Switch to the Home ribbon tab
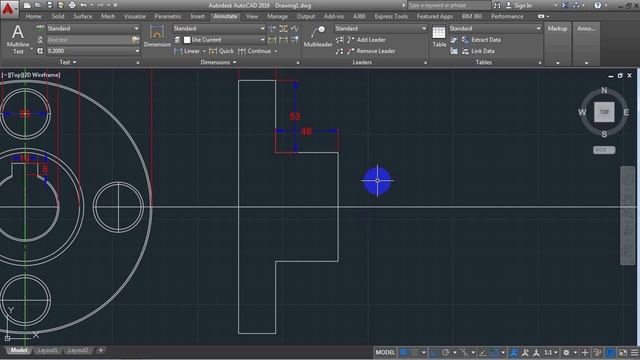Image resolution: width=640 pixels, height=360 pixels. pos(33,16)
